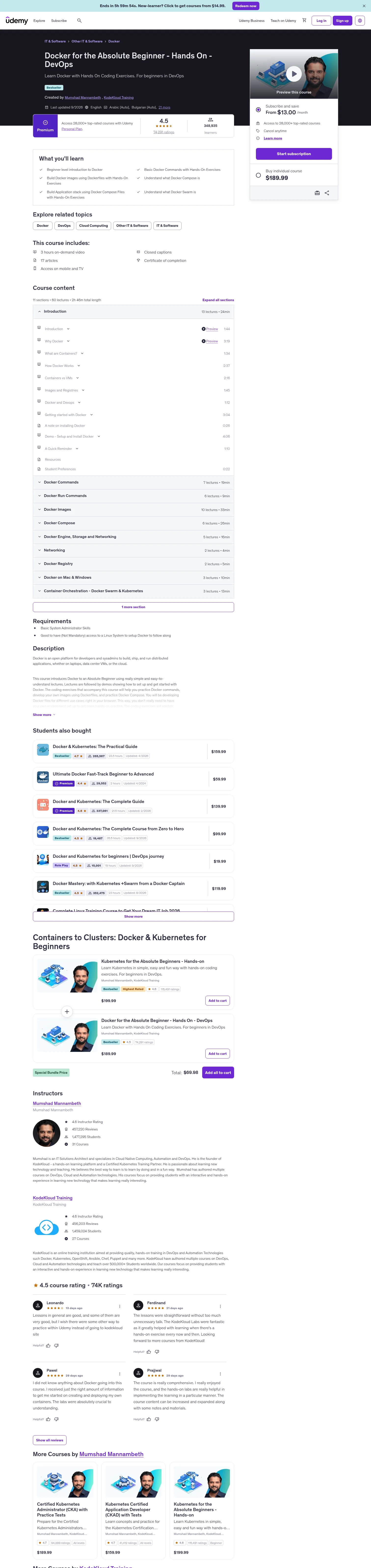Thumbs down Ferdinand's review
Viewport: 371px width, 1568px height.
[x=157, y=1352]
